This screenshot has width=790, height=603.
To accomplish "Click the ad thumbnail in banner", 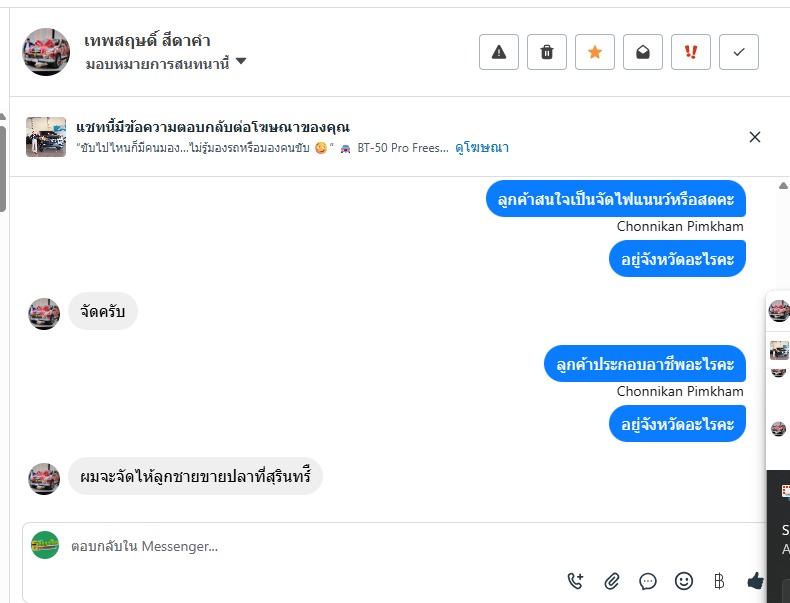I will (x=46, y=137).
